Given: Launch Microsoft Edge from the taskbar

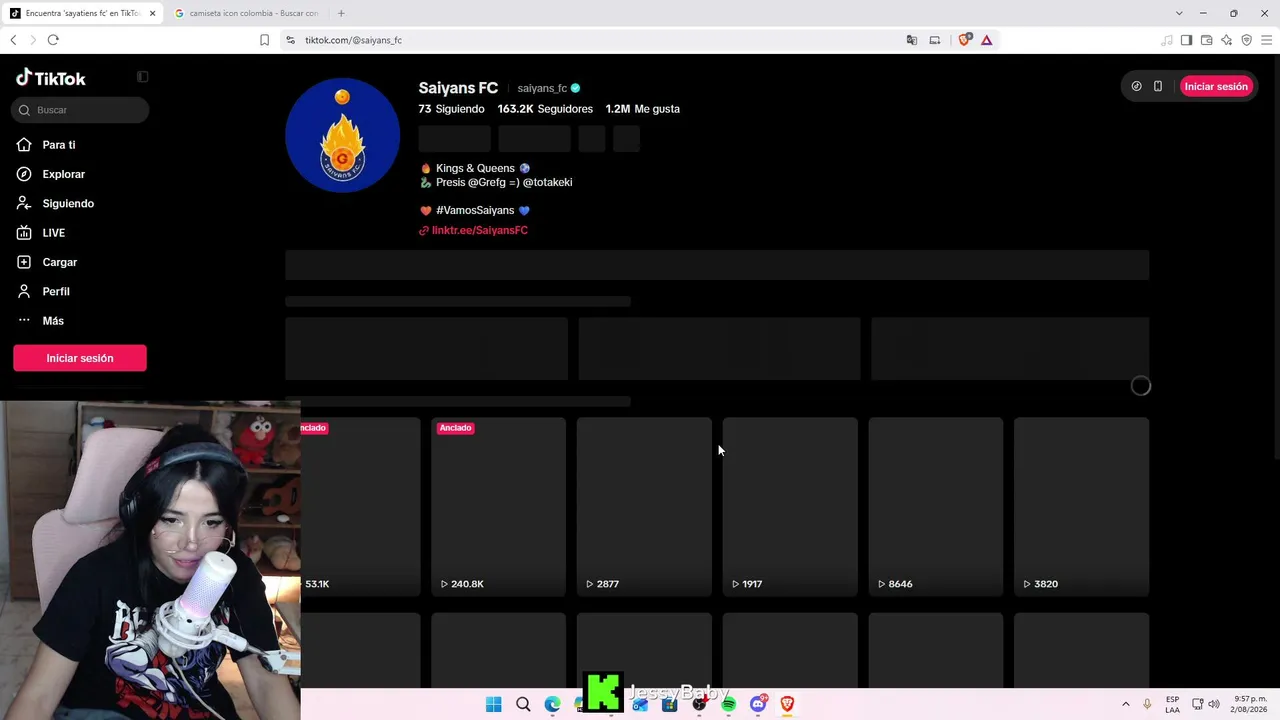Looking at the screenshot, I should [552, 705].
